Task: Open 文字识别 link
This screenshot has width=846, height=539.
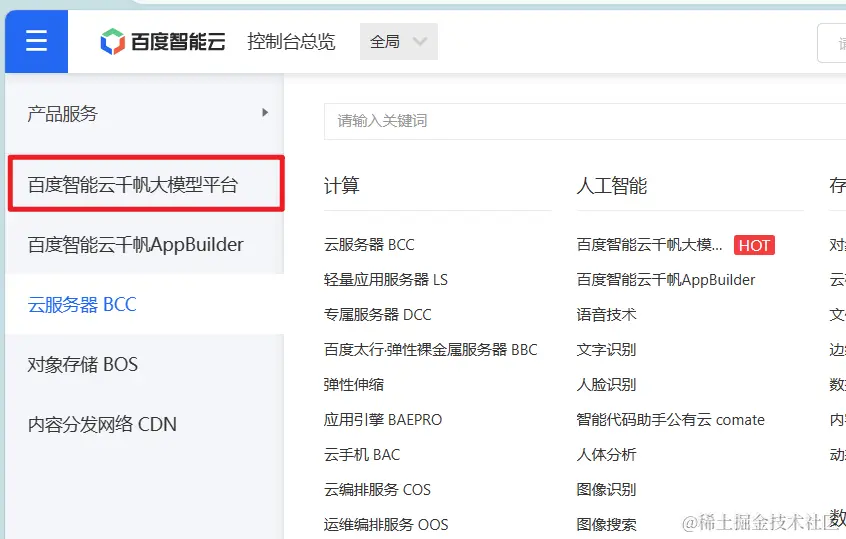Action: pos(606,350)
